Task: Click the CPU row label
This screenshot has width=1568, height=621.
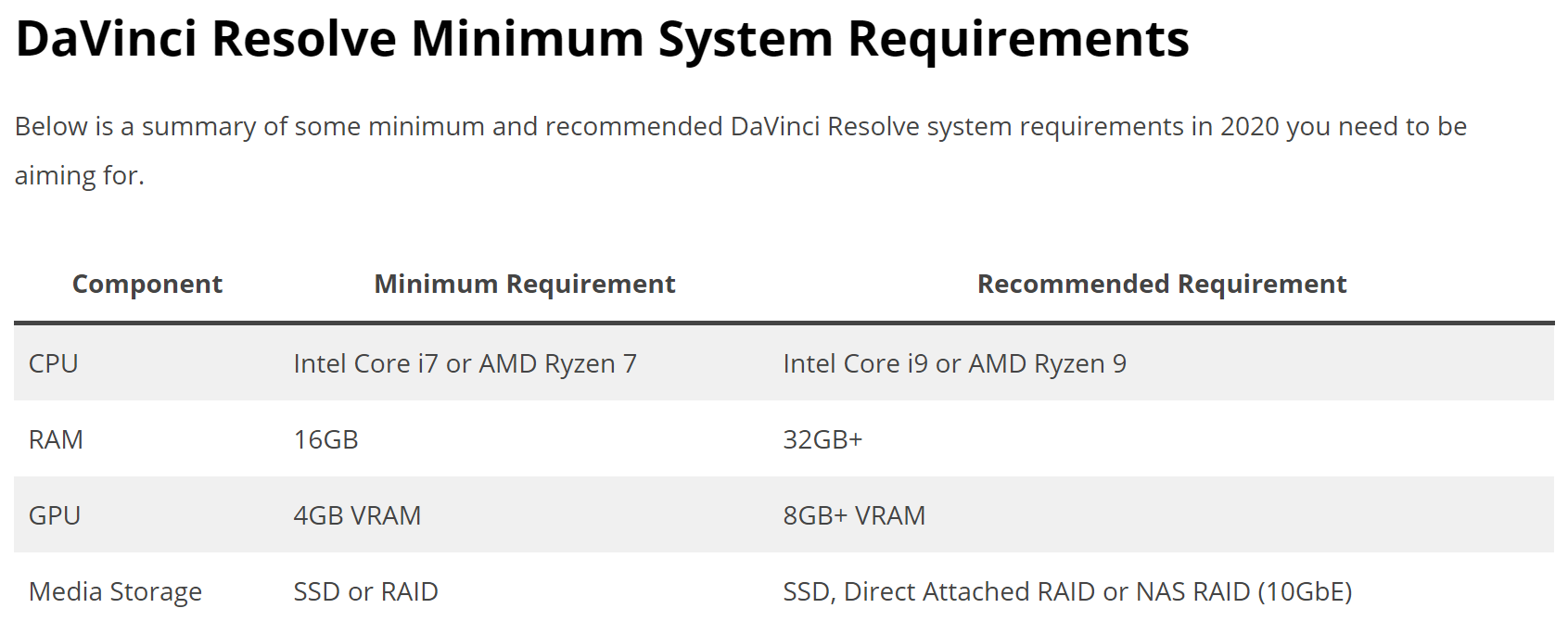Action: (x=54, y=363)
